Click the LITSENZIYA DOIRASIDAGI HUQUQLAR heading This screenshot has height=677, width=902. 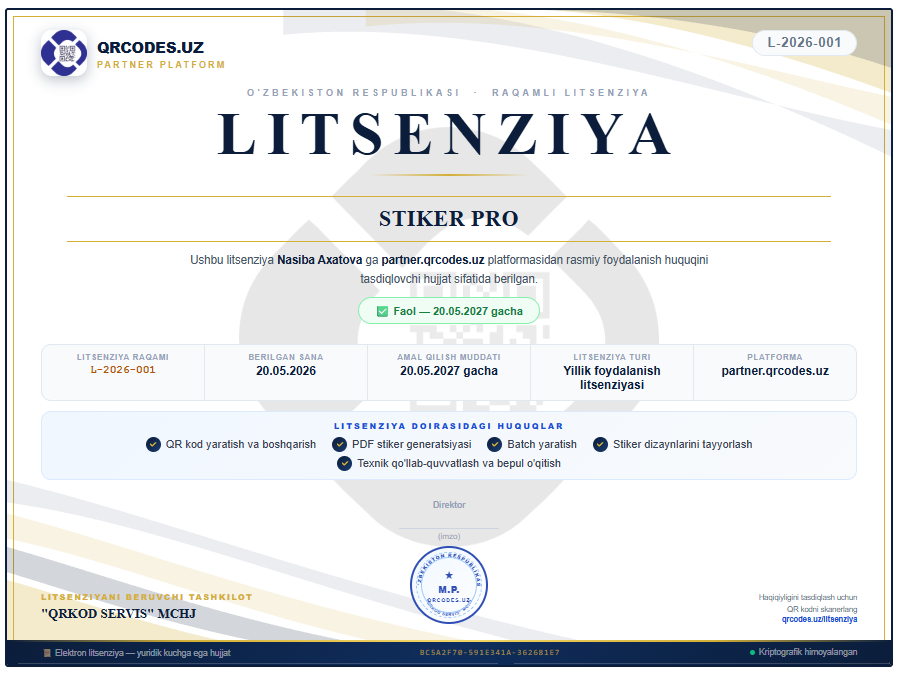click(x=449, y=426)
